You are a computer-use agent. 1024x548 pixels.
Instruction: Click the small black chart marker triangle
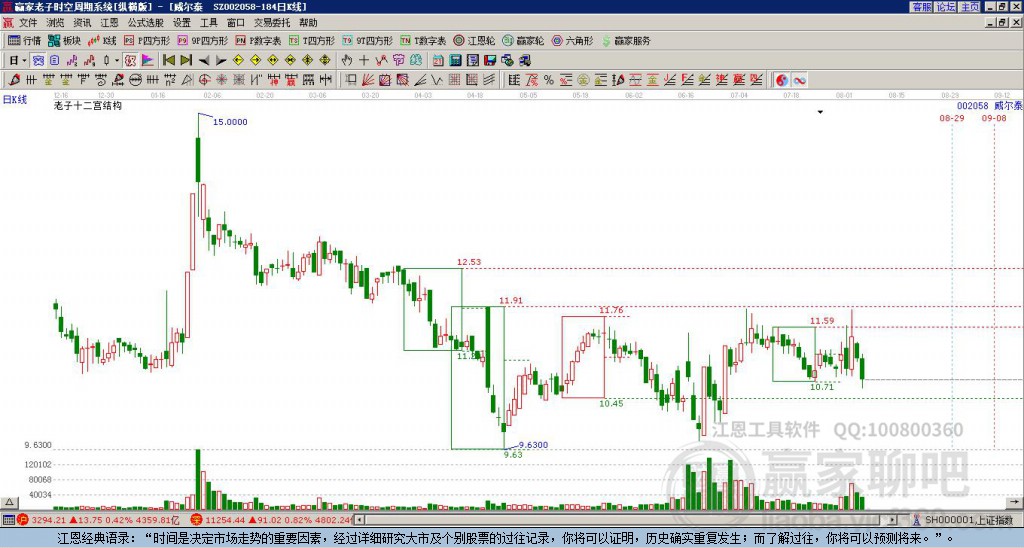point(820,112)
